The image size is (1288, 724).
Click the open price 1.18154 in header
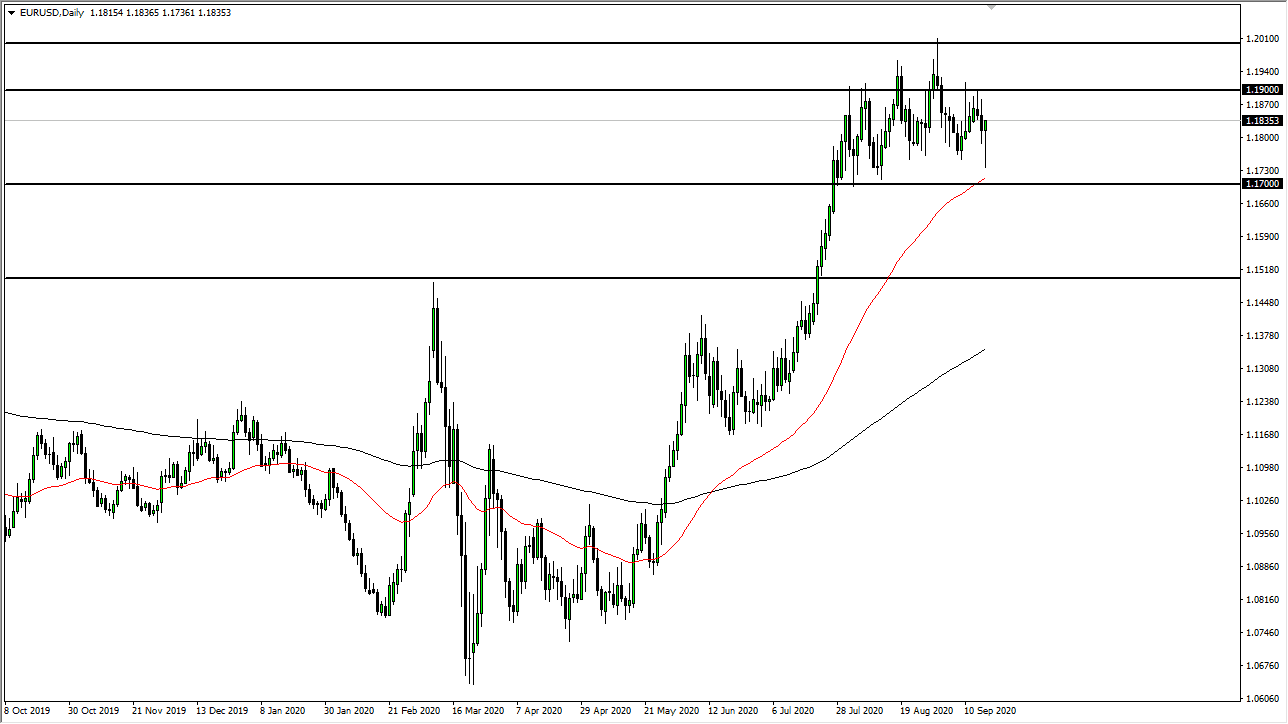click(105, 13)
